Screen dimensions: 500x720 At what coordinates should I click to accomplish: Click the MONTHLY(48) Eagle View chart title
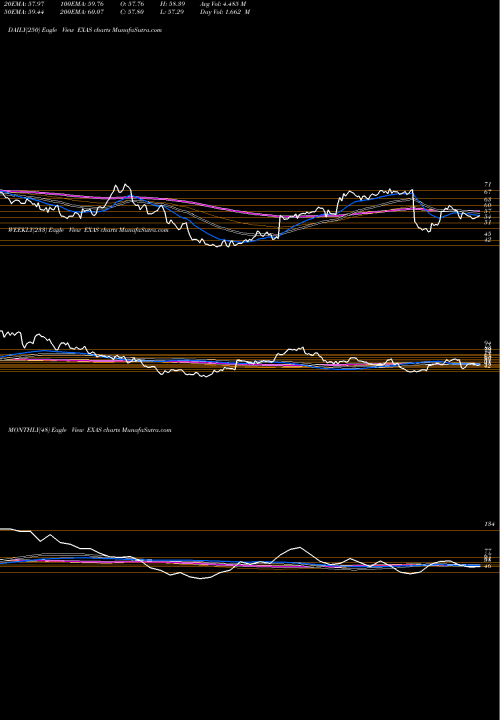(90, 430)
